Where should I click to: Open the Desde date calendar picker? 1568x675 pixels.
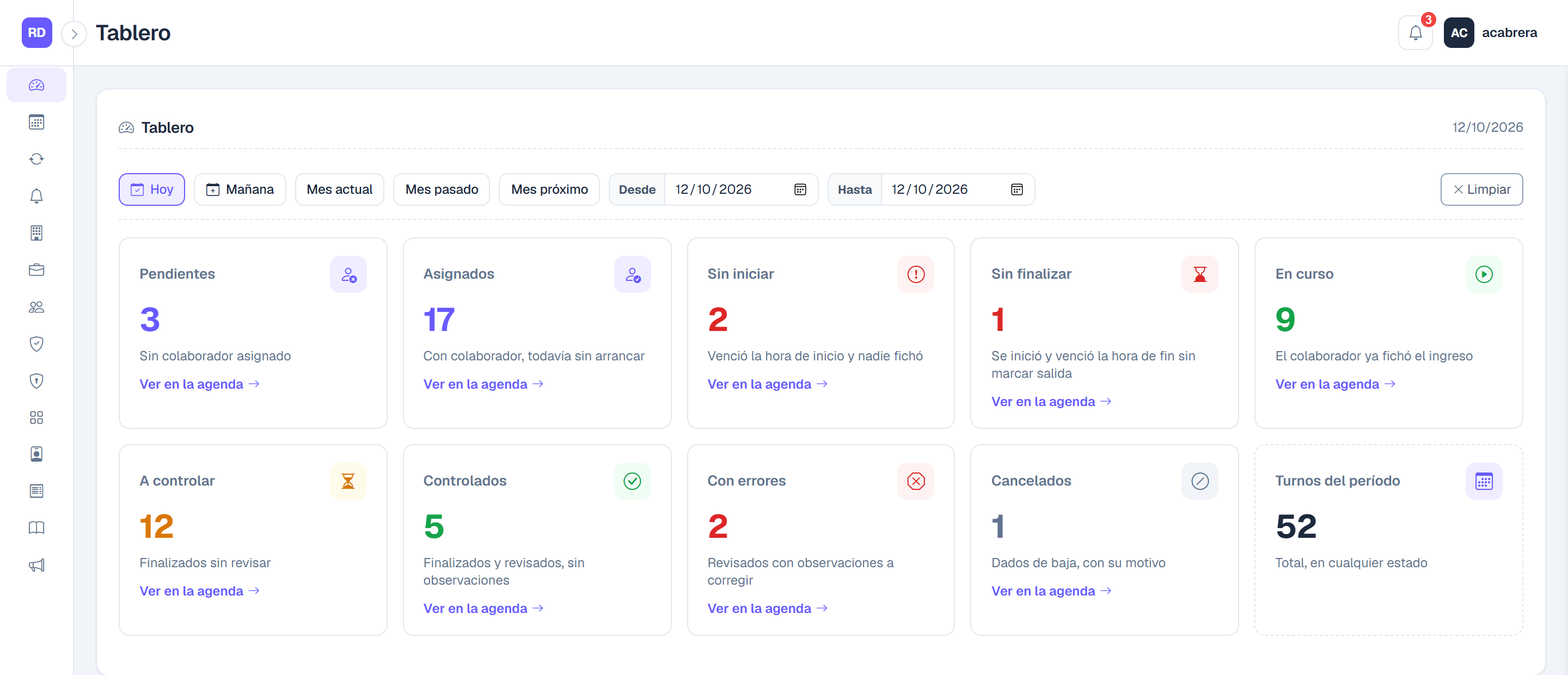[x=800, y=189]
